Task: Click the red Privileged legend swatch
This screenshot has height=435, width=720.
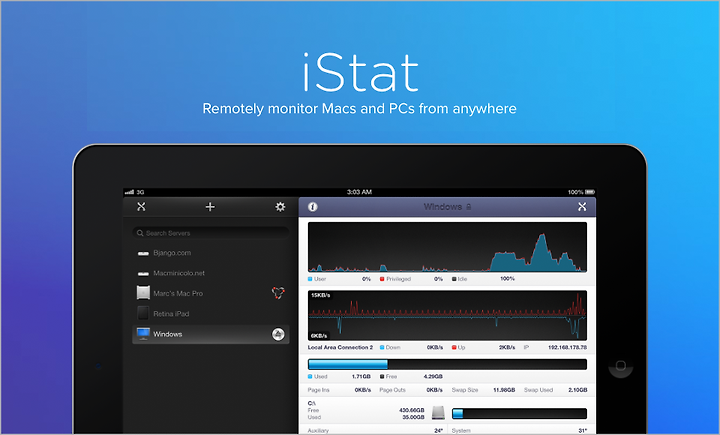Action: (x=382, y=279)
